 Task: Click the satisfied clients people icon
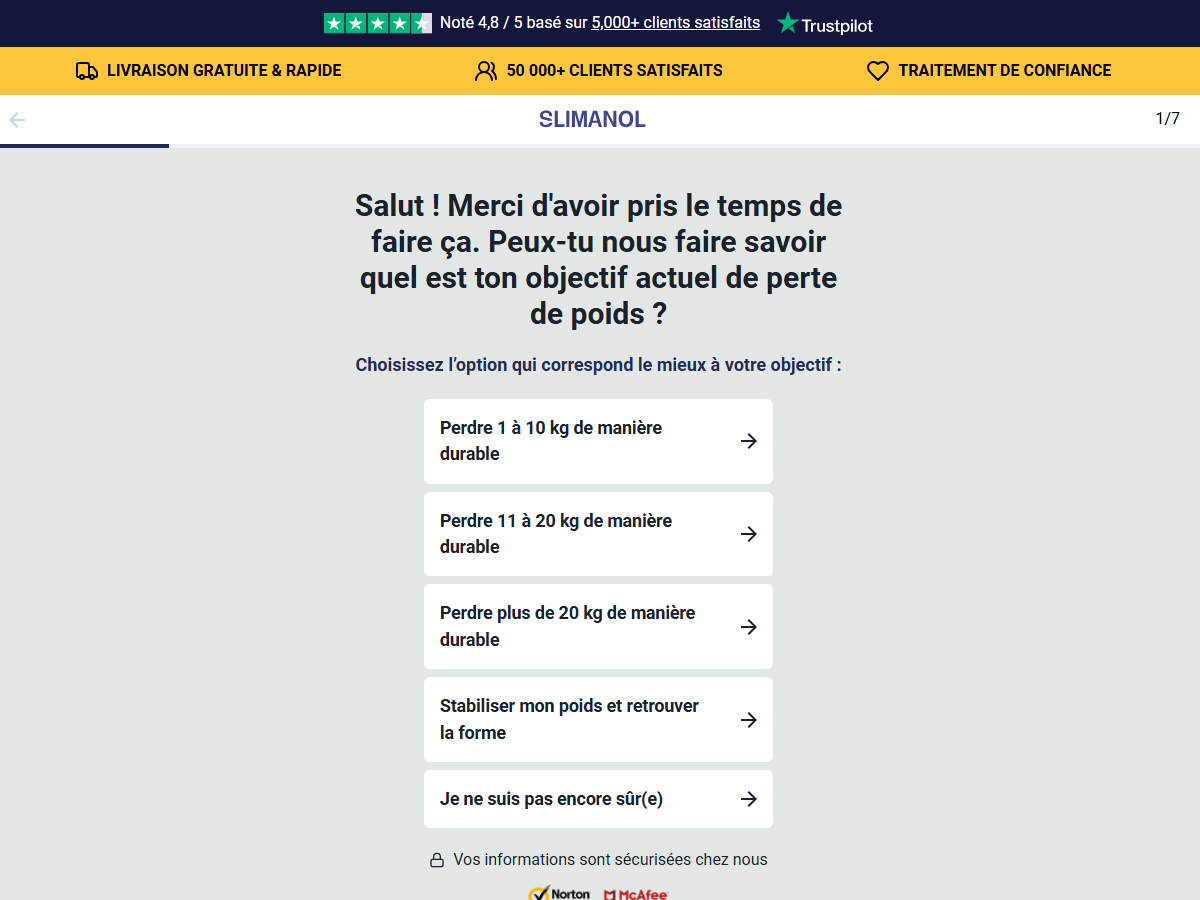tap(486, 71)
